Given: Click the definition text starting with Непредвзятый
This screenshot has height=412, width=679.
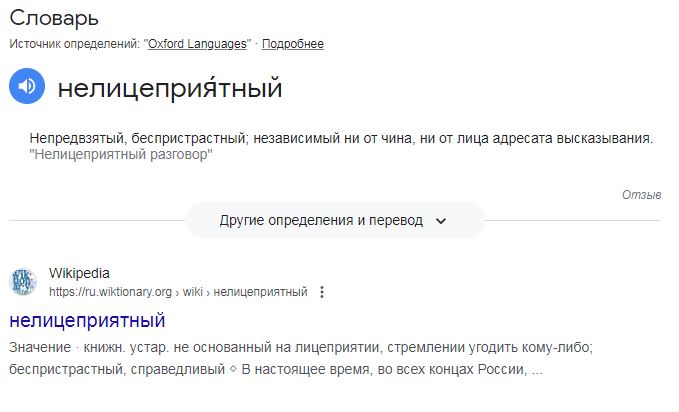Looking at the screenshot, I should (x=341, y=139).
